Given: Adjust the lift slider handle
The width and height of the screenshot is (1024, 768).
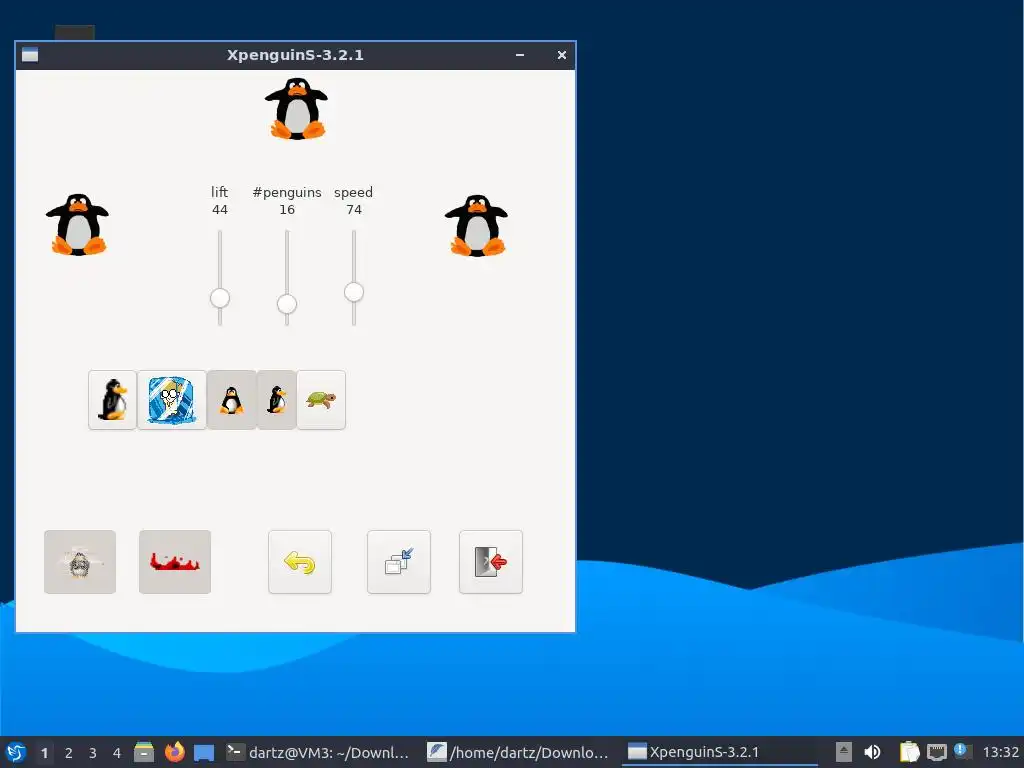Looking at the screenshot, I should coord(220,298).
